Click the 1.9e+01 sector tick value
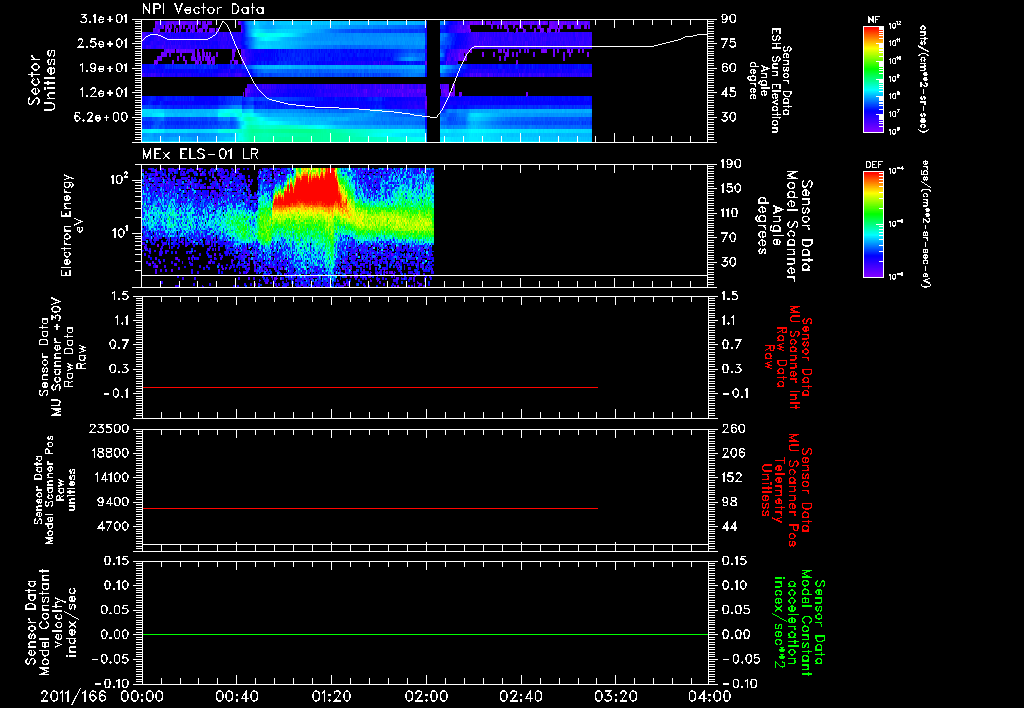 tap(104, 68)
